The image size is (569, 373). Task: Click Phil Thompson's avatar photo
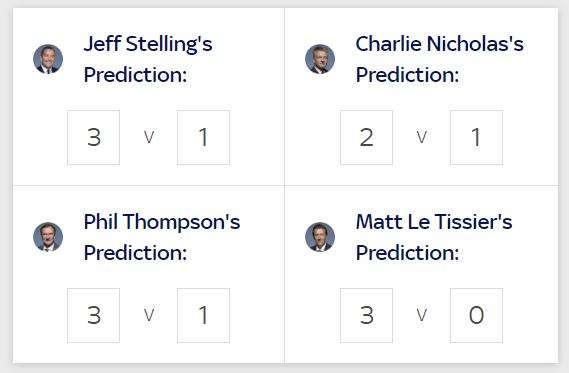coord(48,237)
